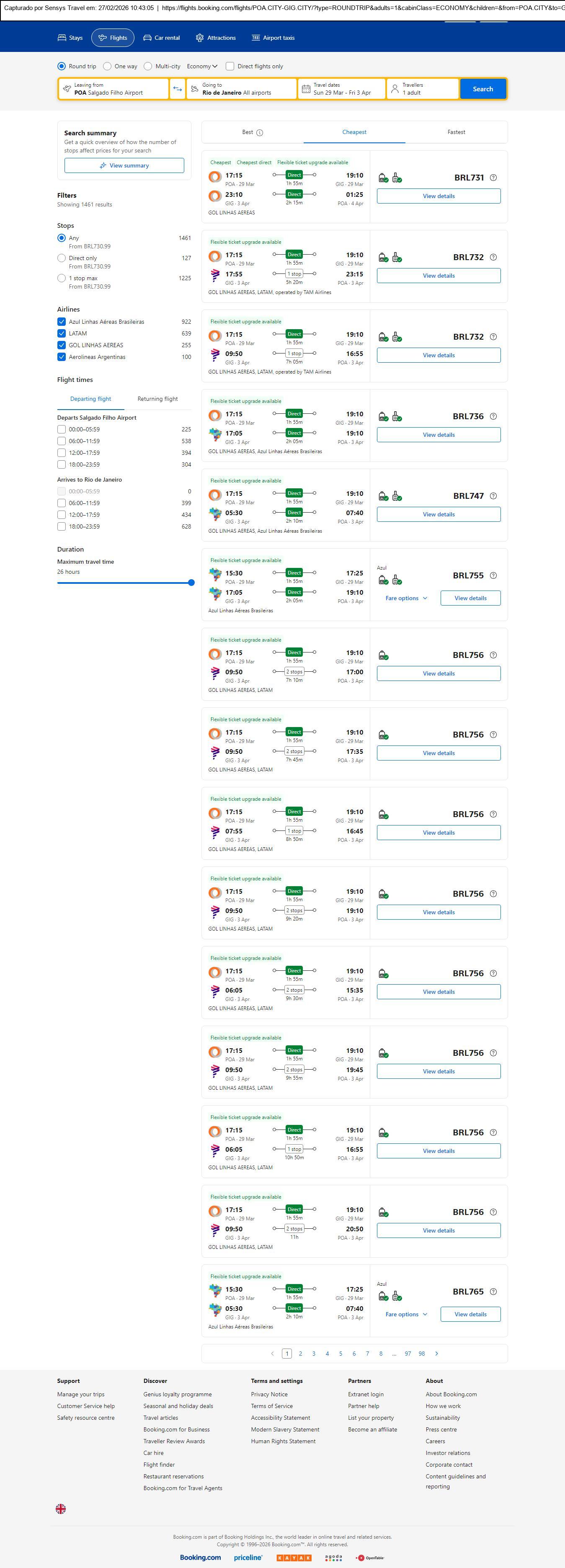Open the Economy cabin class dropdown
Viewport: 565px width, 1568px height.
[202, 66]
